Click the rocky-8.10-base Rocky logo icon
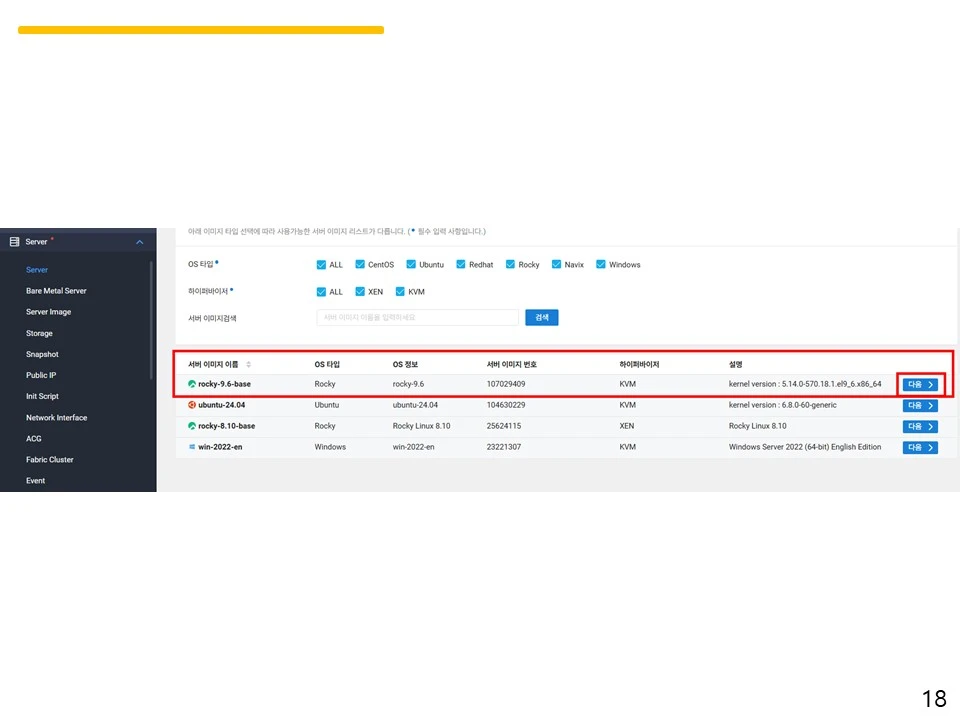960x720 pixels. [x=192, y=426]
